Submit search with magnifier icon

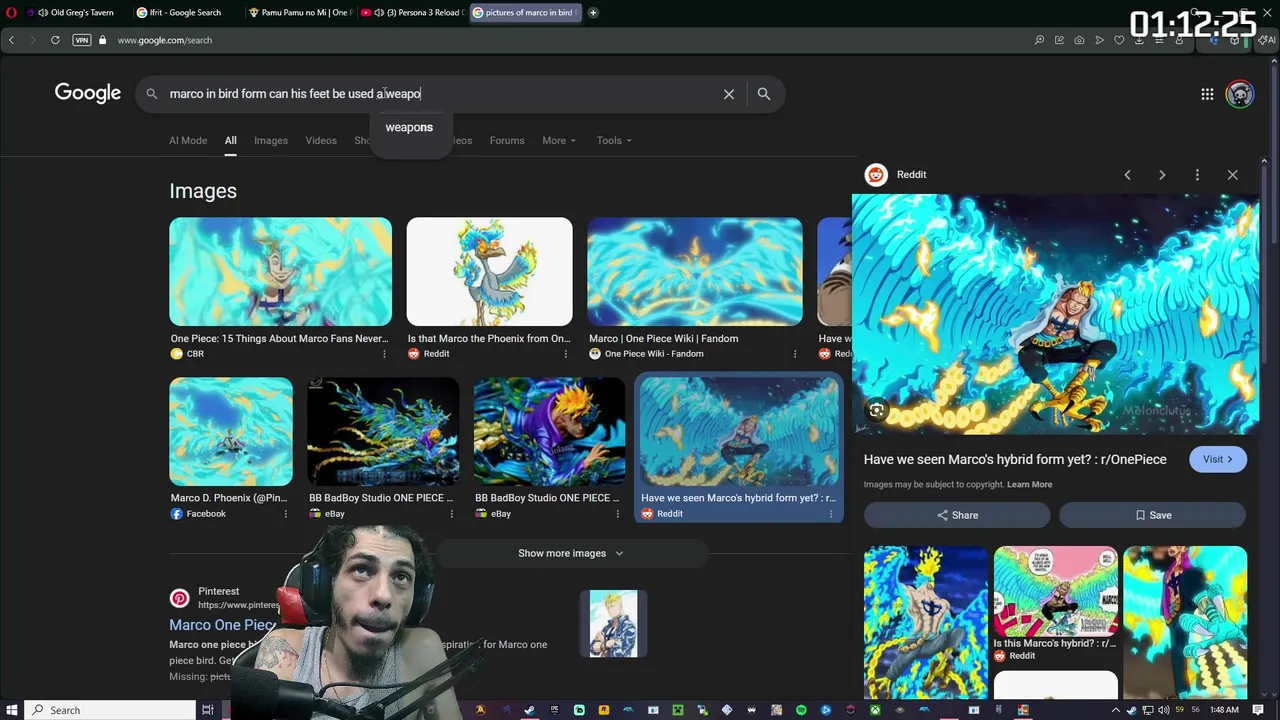pos(764,94)
